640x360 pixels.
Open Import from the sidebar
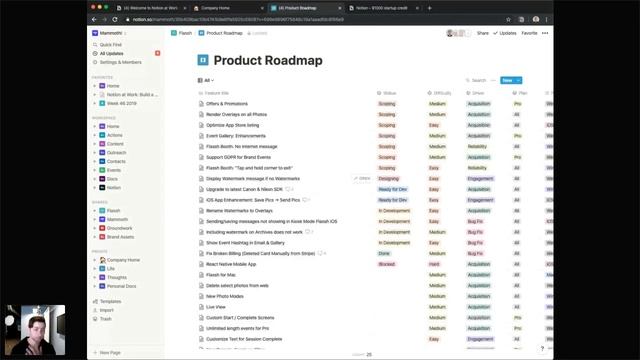107,310
